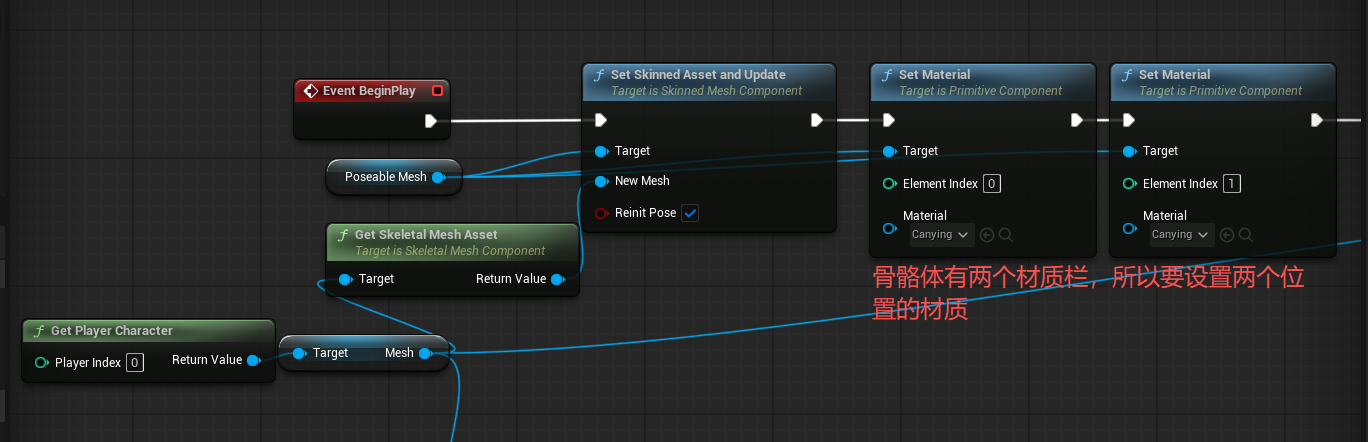Click the browse magnifier on the Element Index 0 node

tap(1006, 235)
